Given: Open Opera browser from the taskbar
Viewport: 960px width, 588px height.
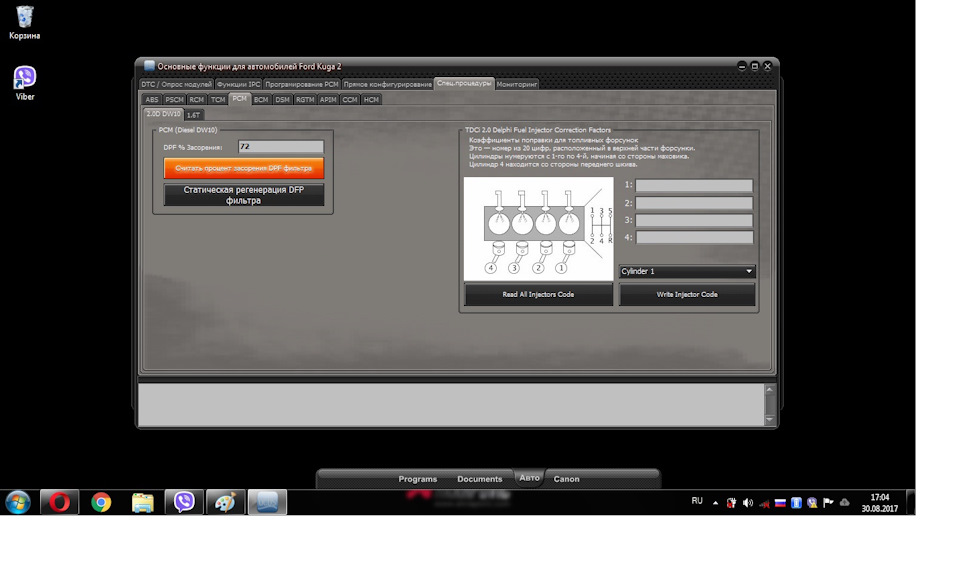Looking at the screenshot, I should 59,502.
